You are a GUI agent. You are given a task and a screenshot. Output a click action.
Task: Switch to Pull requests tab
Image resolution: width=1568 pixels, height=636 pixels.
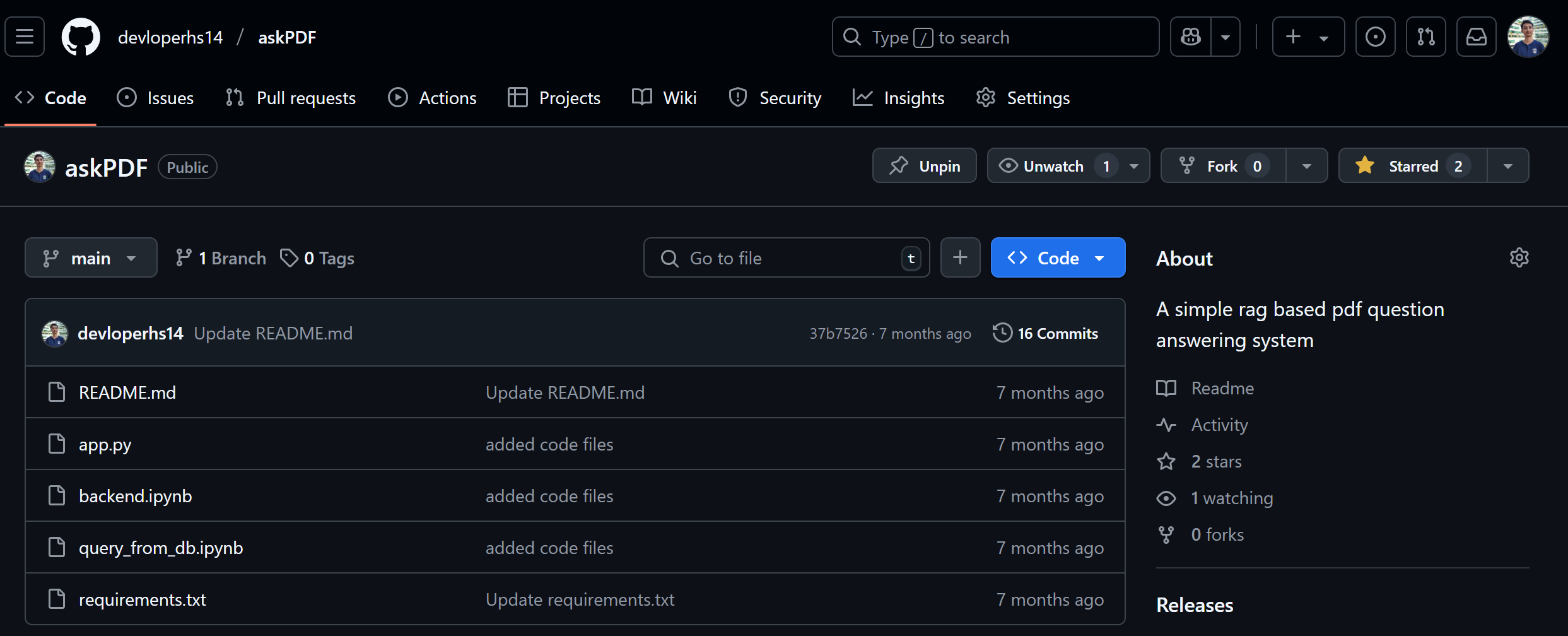tap(291, 98)
